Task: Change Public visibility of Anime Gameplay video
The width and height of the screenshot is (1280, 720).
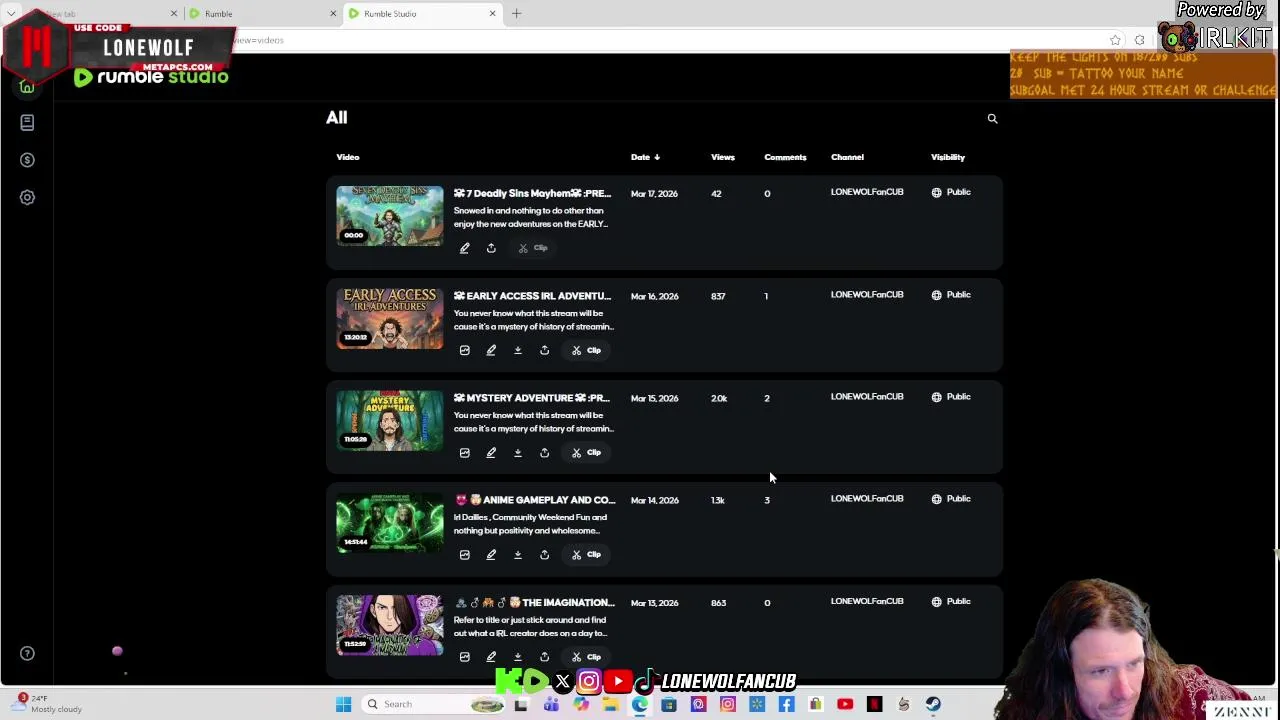Action: (951, 499)
